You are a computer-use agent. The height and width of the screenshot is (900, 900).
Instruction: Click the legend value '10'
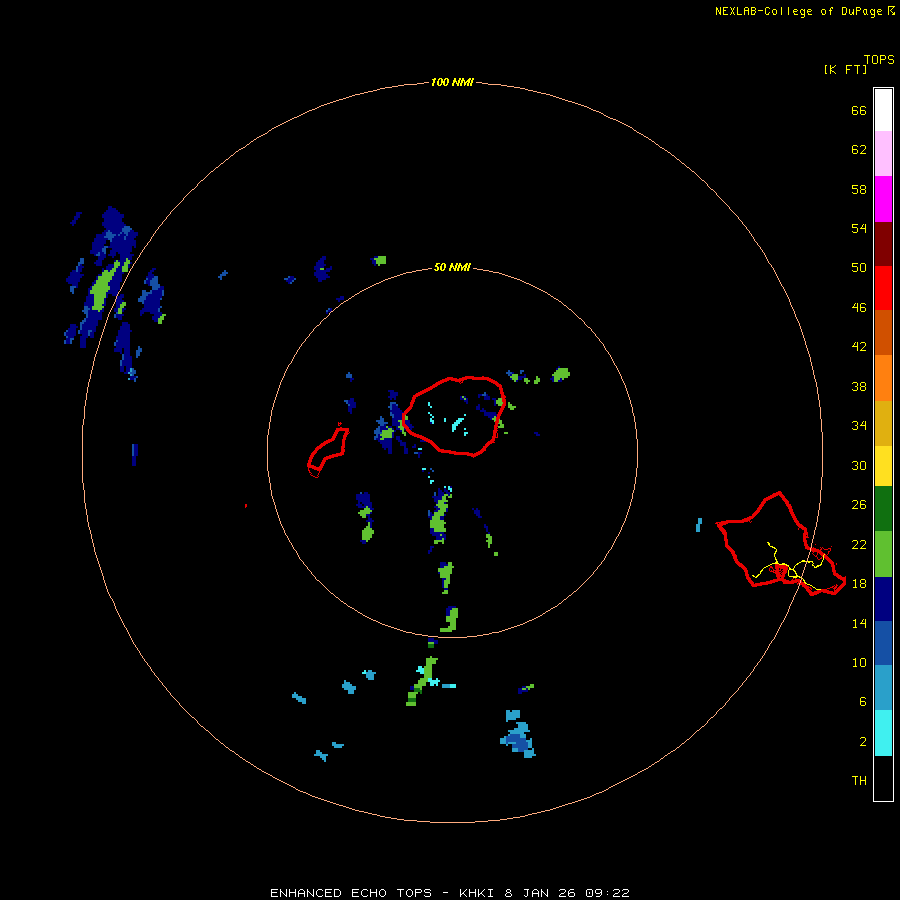[859, 663]
